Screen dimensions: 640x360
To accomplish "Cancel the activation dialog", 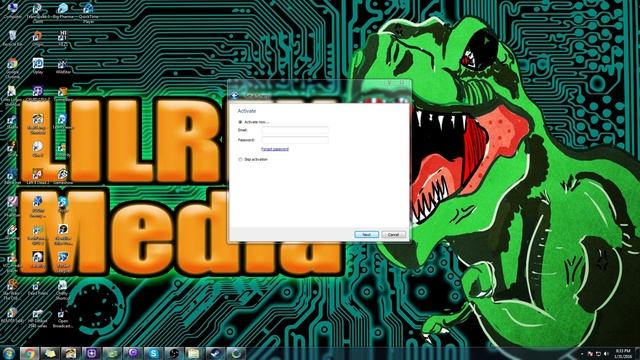I will 393,235.
